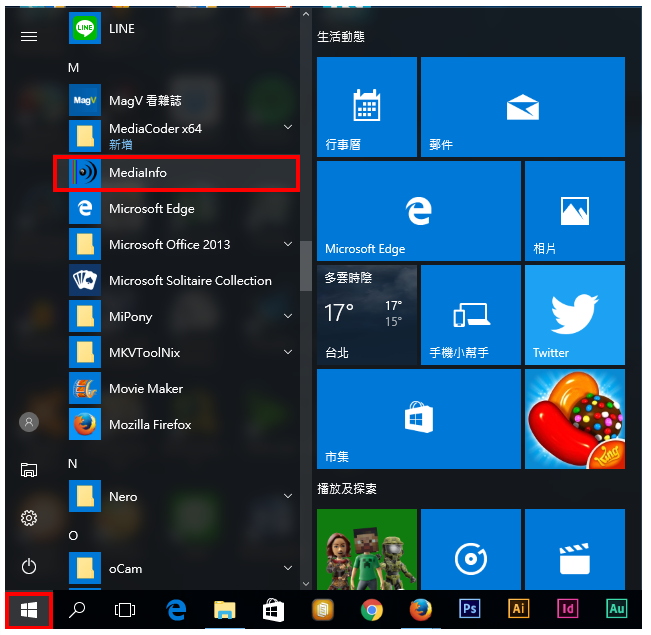Launch Chrome from the taskbar
The height and width of the screenshot is (635, 651).
coord(372,610)
